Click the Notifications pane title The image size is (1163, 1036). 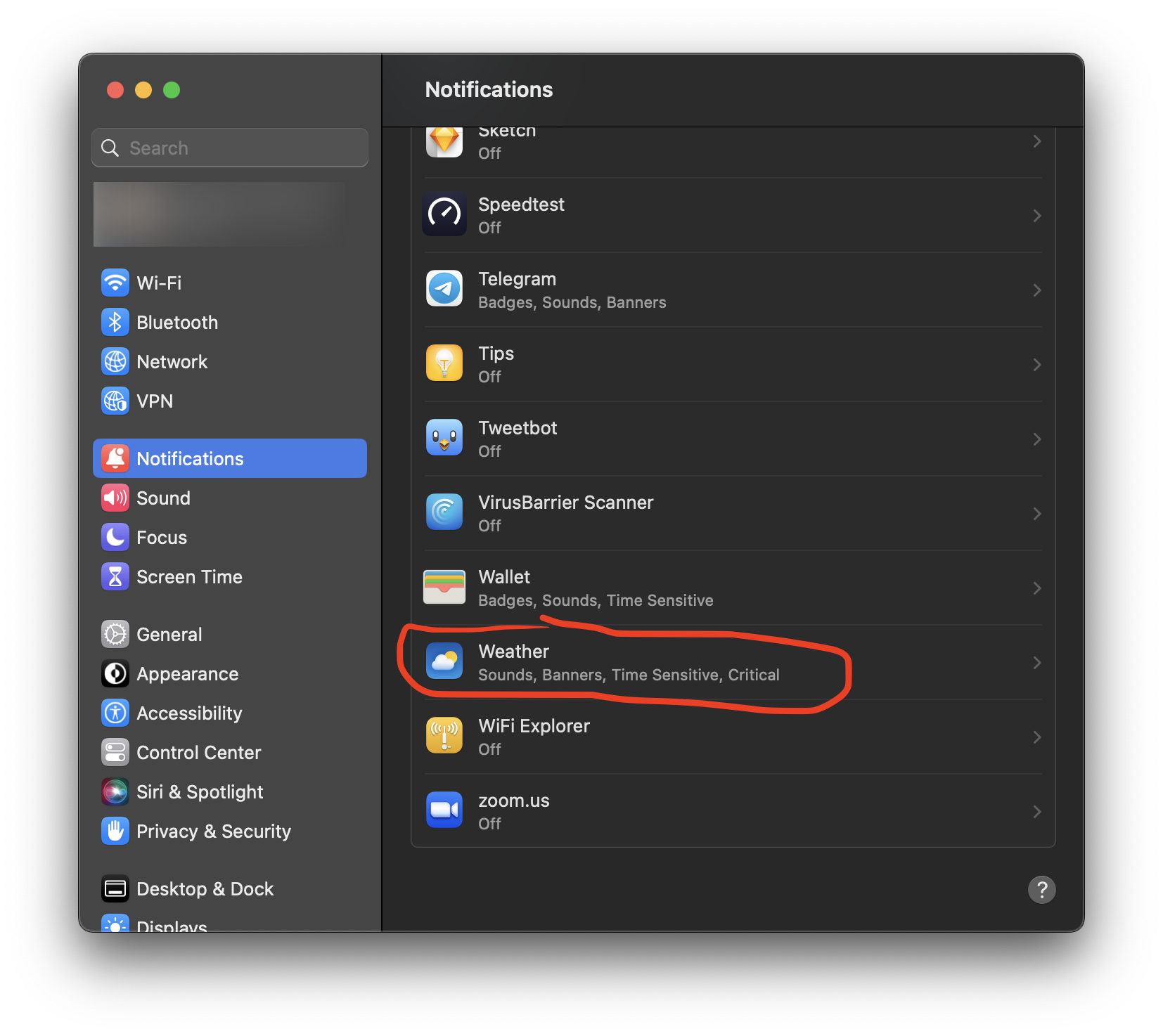tap(489, 89)
